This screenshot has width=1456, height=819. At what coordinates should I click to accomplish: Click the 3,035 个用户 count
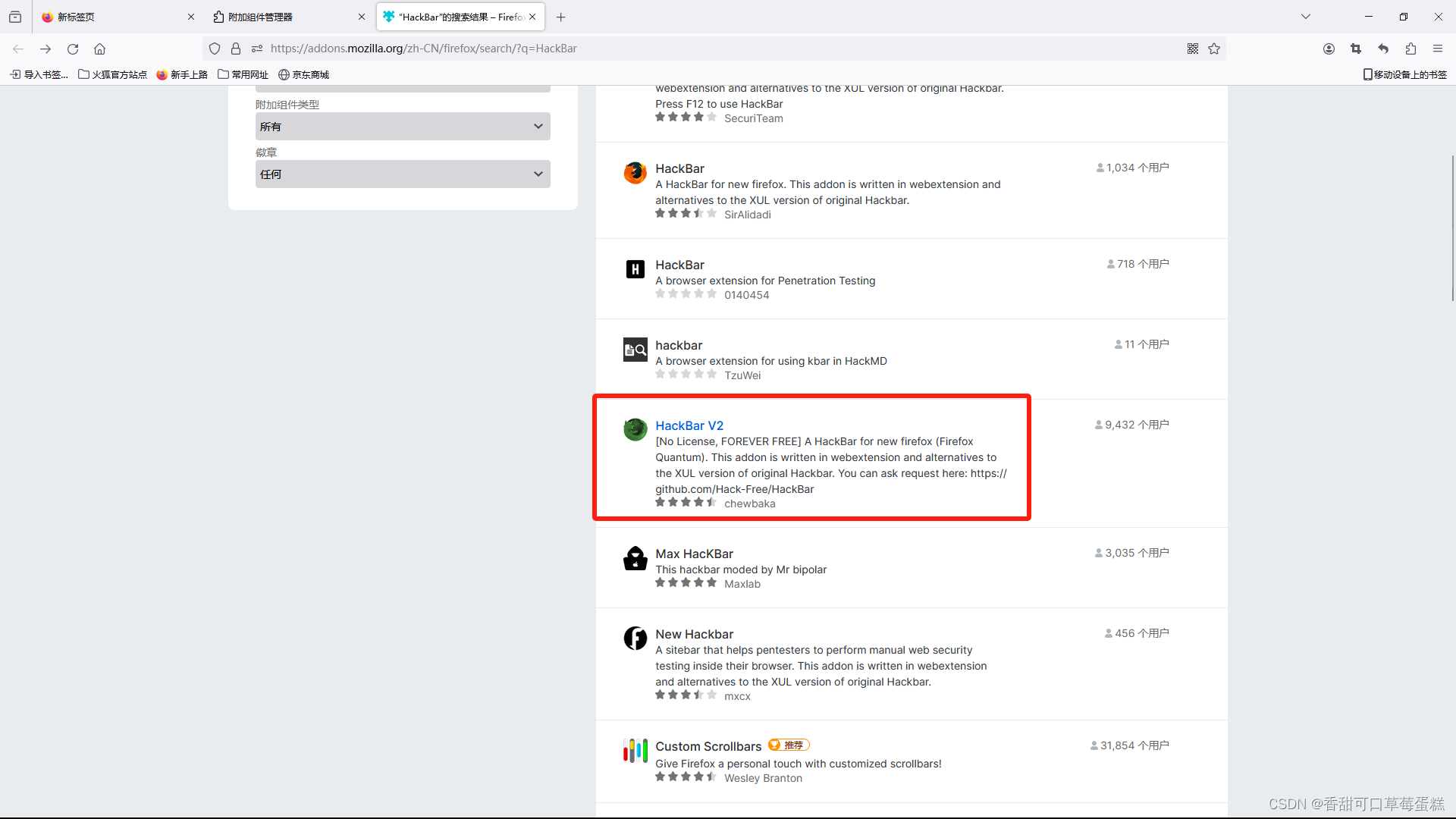pyautogui.click(x=1132, y=553)
